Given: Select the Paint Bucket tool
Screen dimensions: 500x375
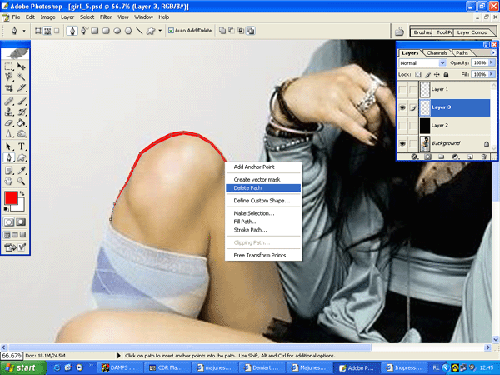Looking at the screenshot, I should point(21,123).
